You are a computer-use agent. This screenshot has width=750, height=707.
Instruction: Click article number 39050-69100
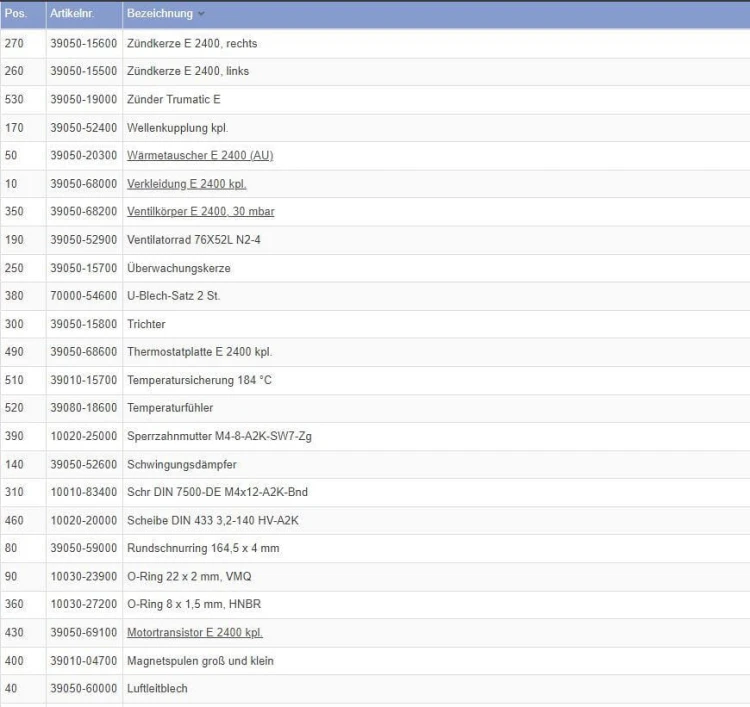click(84, 632)
